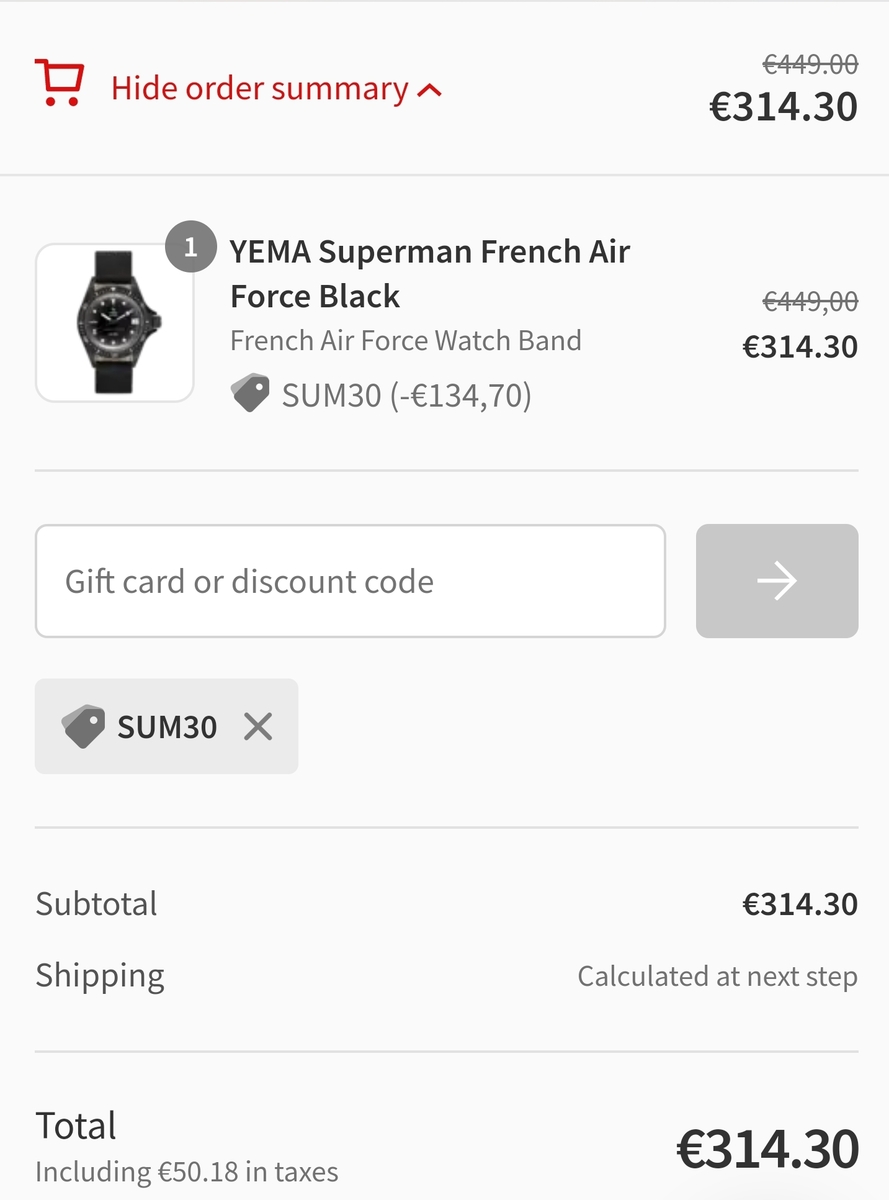This screenshot has width=889, height=1200.
Task: Remove the SUM30 discount code
Action: pyautogui.click(x=258, y=726)
